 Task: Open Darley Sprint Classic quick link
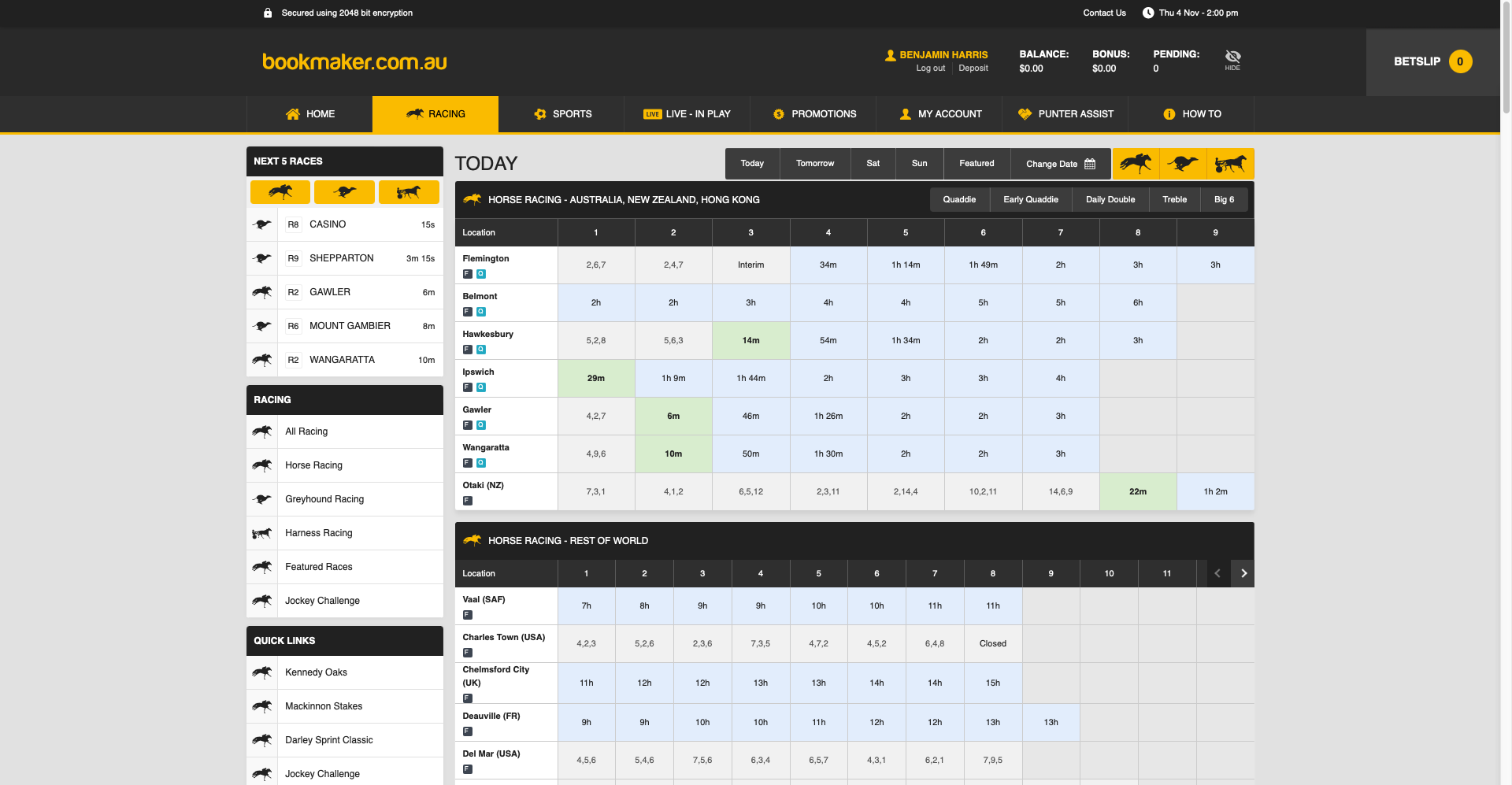345,740
